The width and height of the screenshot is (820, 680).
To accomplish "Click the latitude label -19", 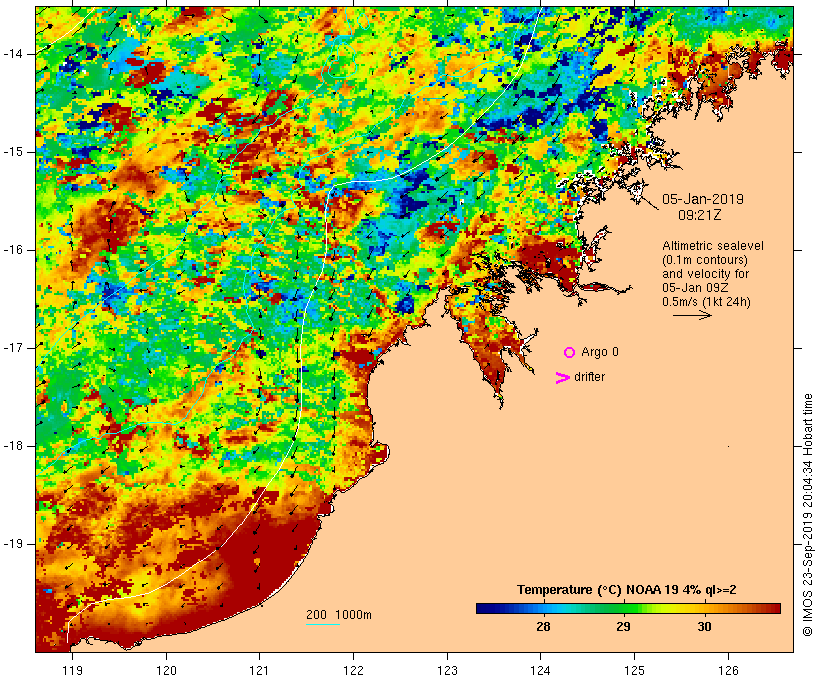I will point(13,544).
